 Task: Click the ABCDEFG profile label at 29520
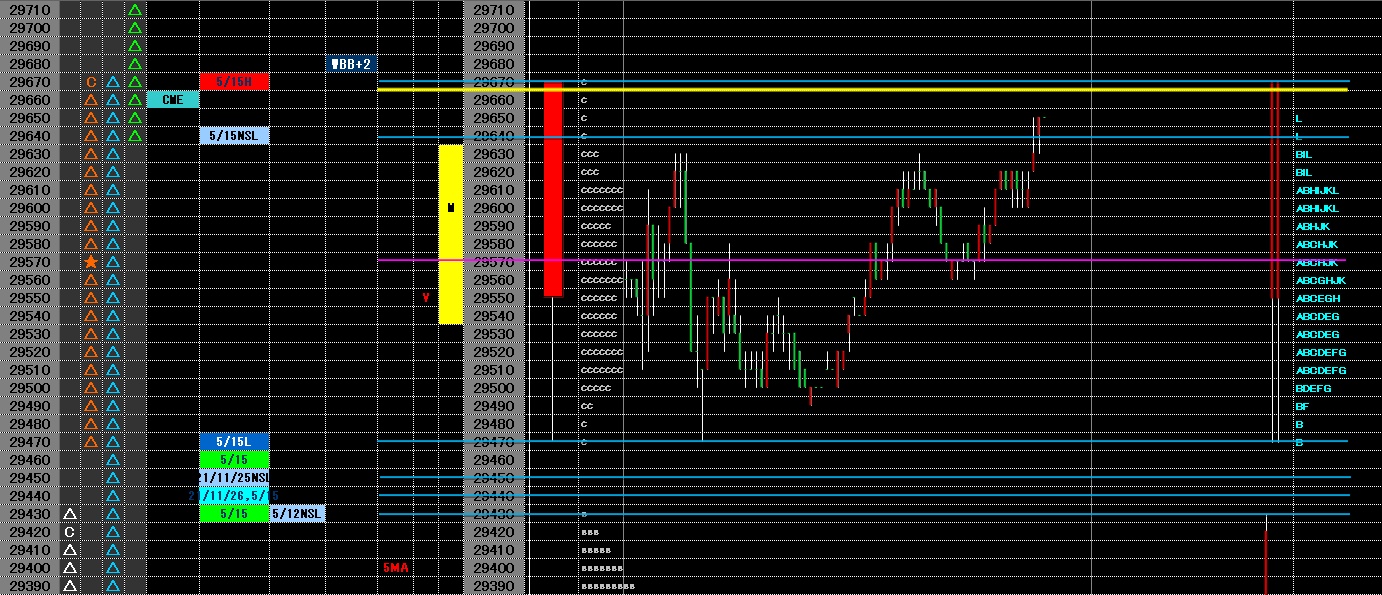click(1320, 353)
